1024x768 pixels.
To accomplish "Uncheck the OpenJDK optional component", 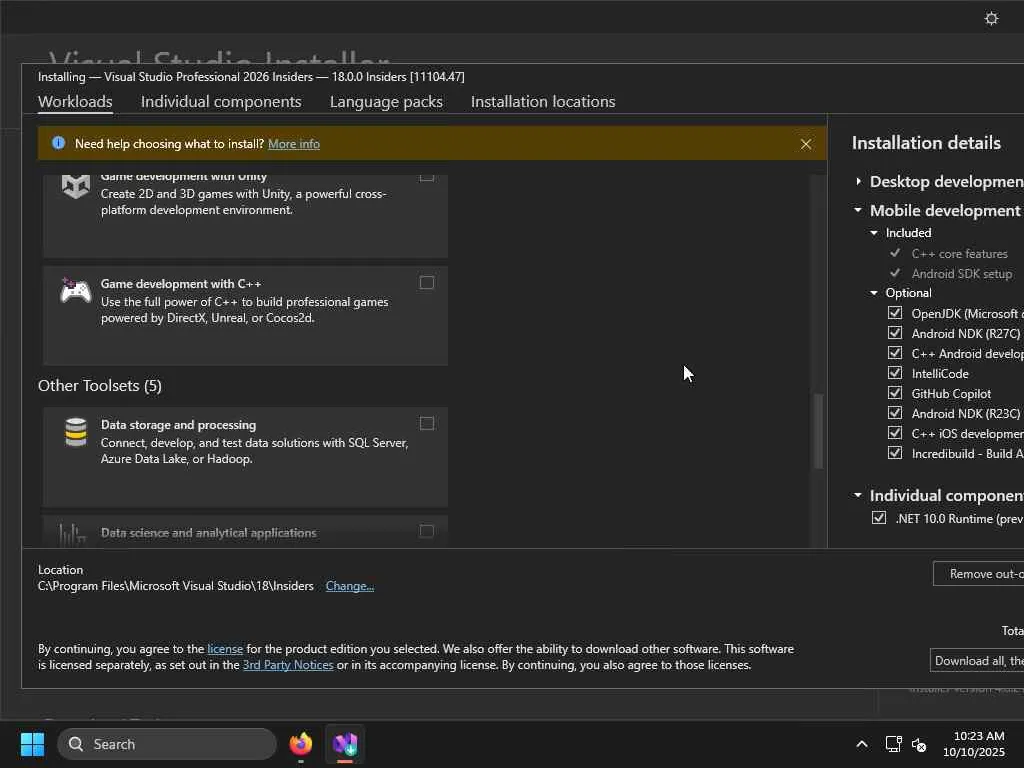I will click(895, 313).
